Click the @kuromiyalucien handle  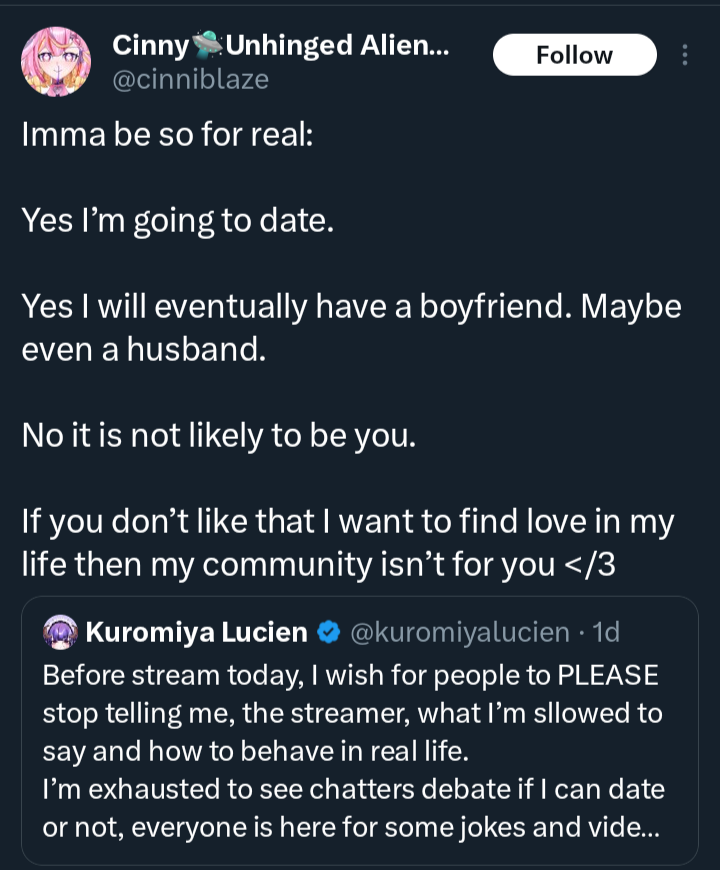click(460, 632)
